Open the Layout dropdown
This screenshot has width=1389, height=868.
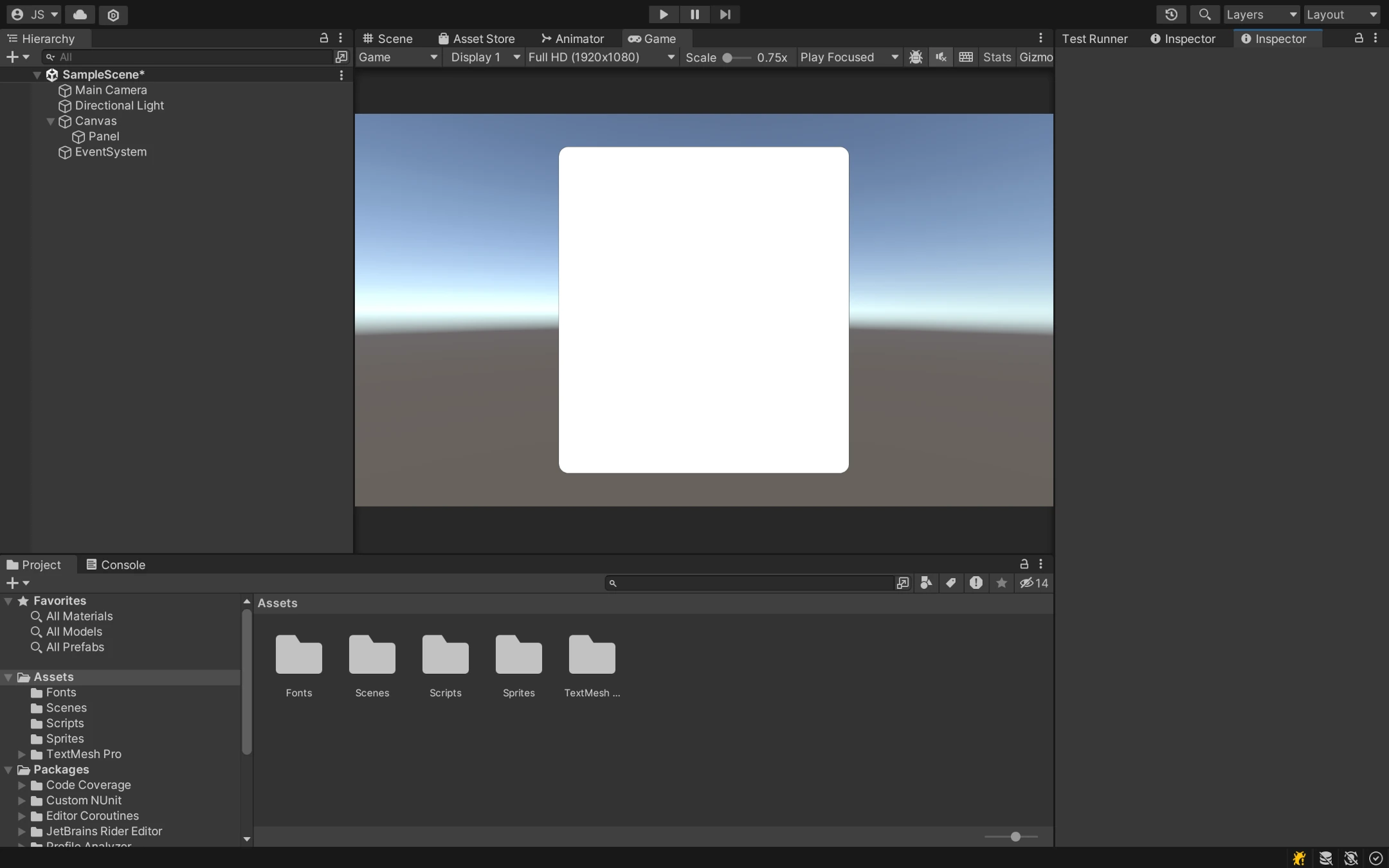point(1342,14)
